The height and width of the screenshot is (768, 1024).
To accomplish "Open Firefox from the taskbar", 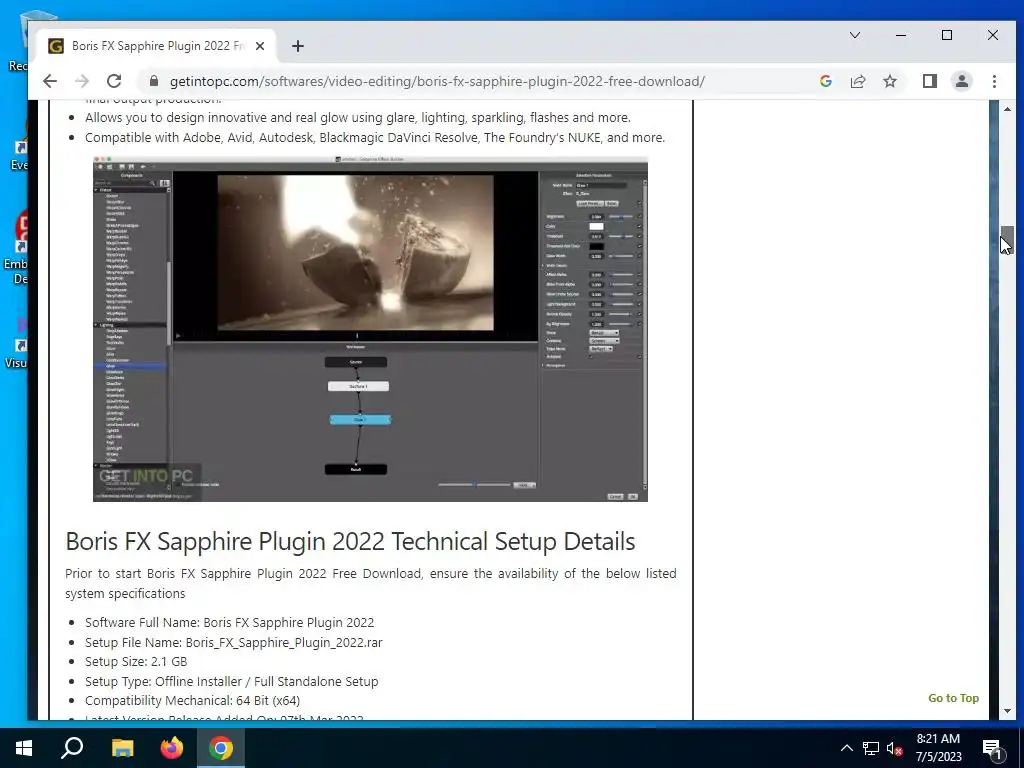I will [172, 748].
